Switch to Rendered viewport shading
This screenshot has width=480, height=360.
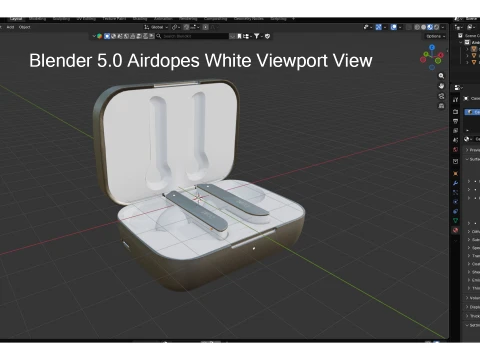coord(436,27)
